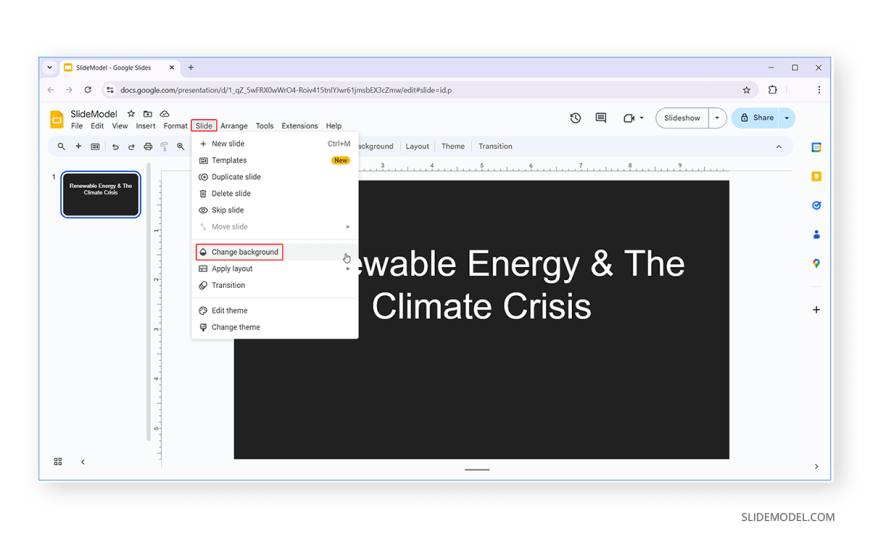The width and height of the screenshot is (870, 539).
Task: Open Google Maps side panel icon
Action: coord(816,263)
